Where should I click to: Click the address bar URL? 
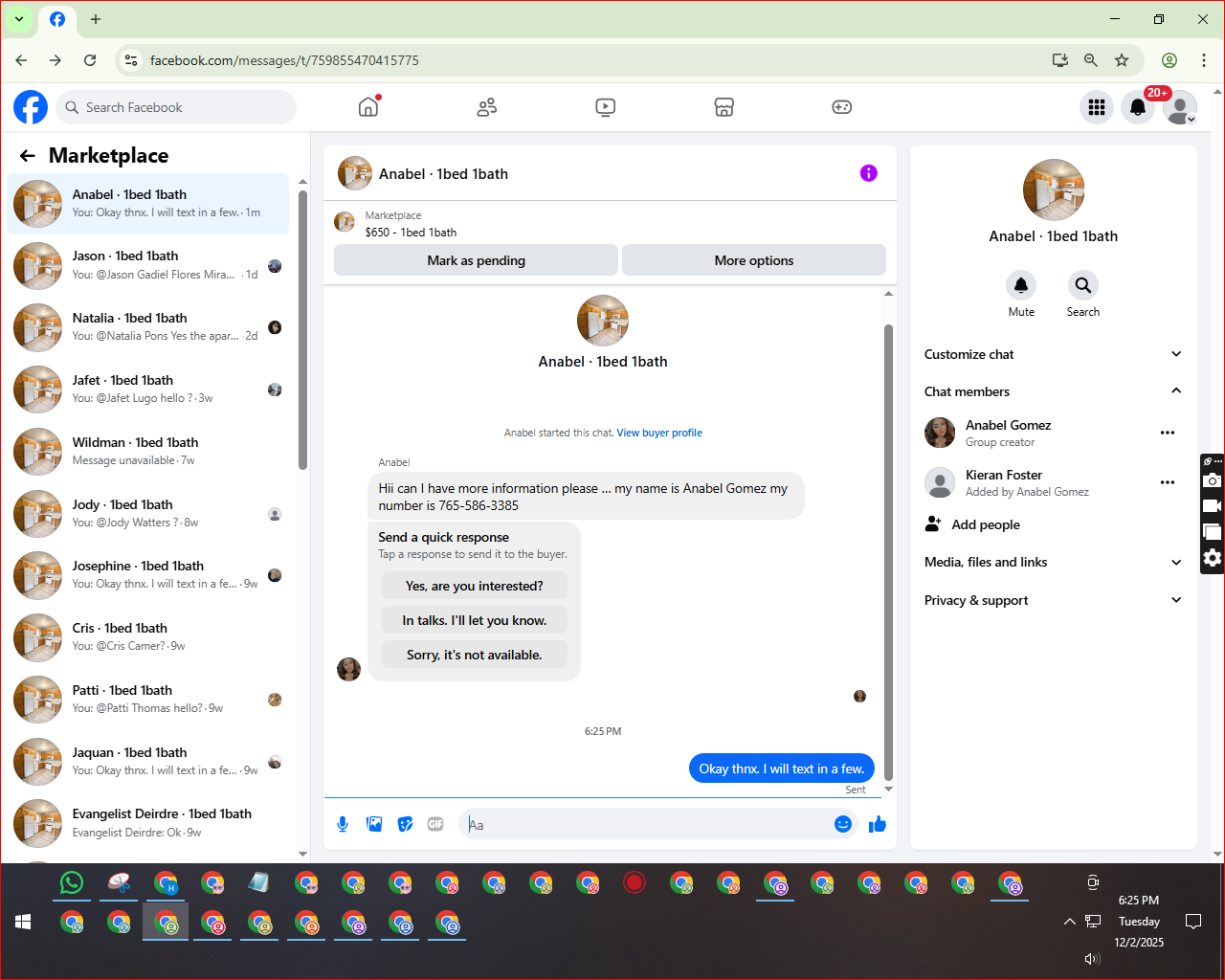click(284, 60)
